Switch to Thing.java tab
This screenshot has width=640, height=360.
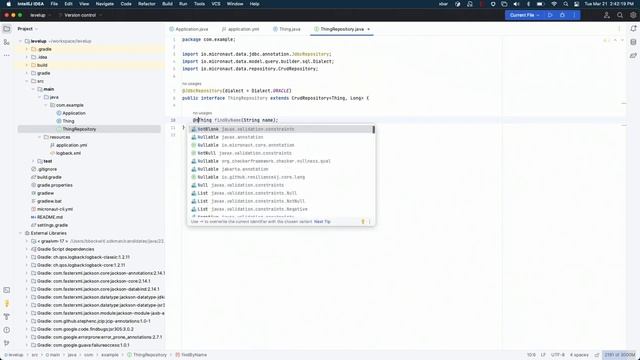(287, 29)
